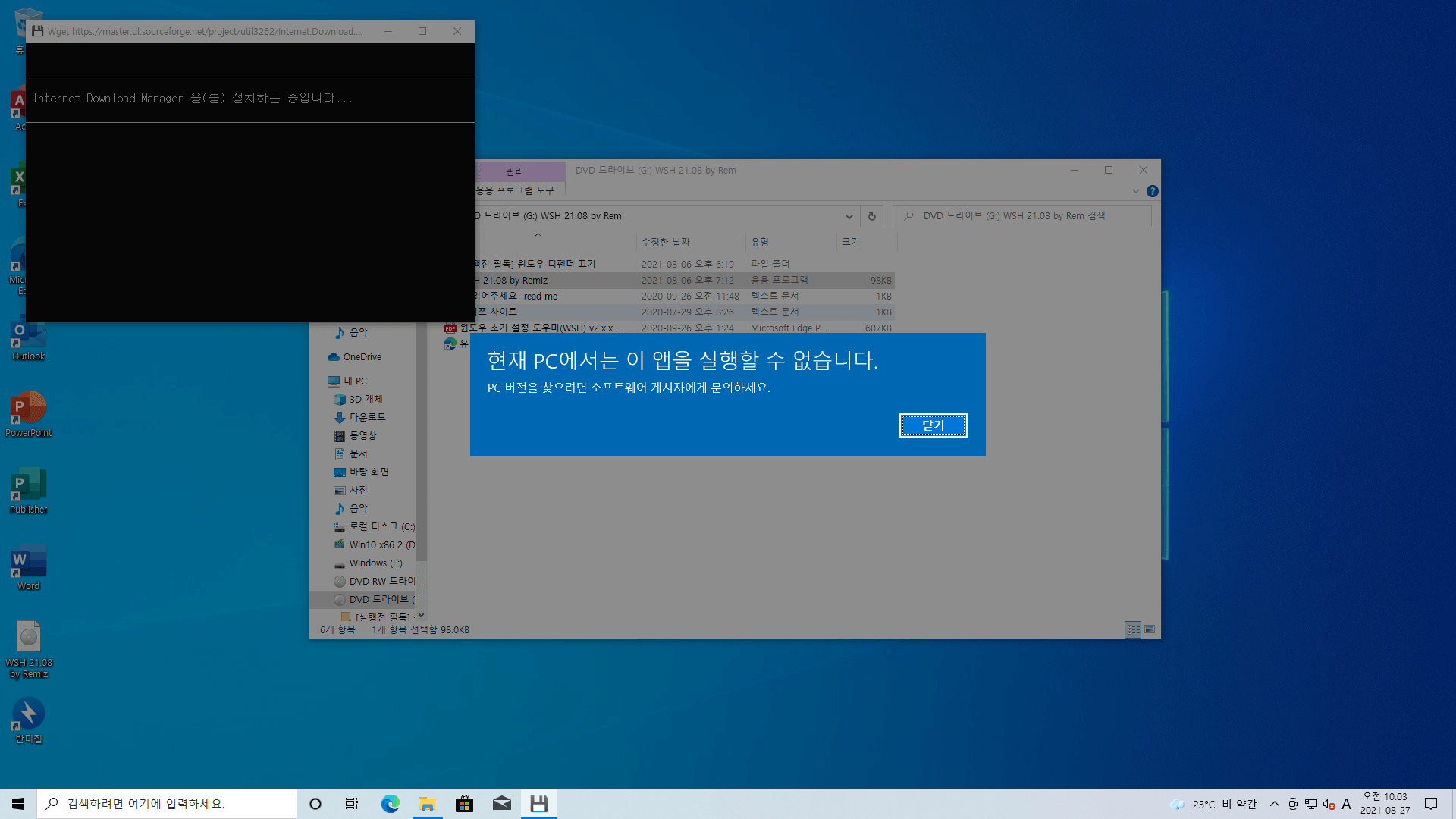Click the taskbar search box
1456x819 pixels.
(167, 804)
